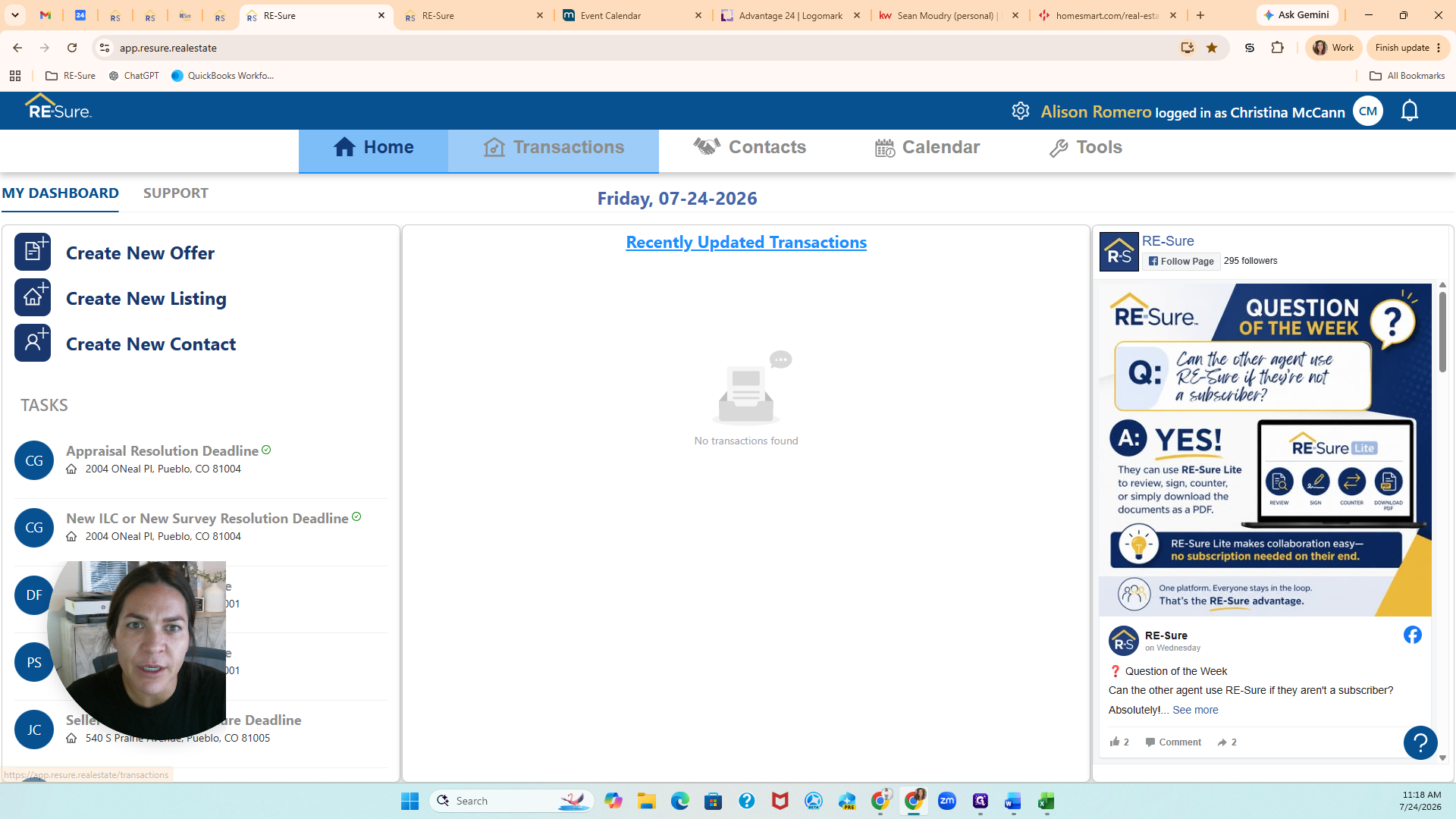
Task: Share the Question of the Week post
Action: [x=1227, y=742]
